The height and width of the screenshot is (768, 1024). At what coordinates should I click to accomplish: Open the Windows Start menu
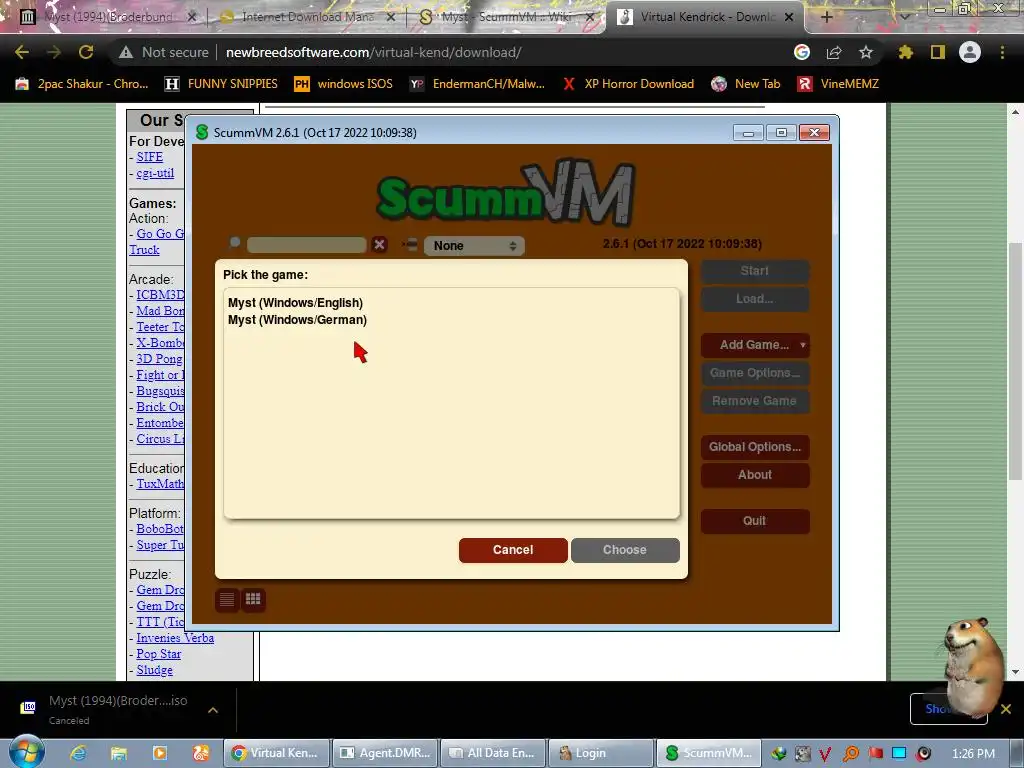26,752
